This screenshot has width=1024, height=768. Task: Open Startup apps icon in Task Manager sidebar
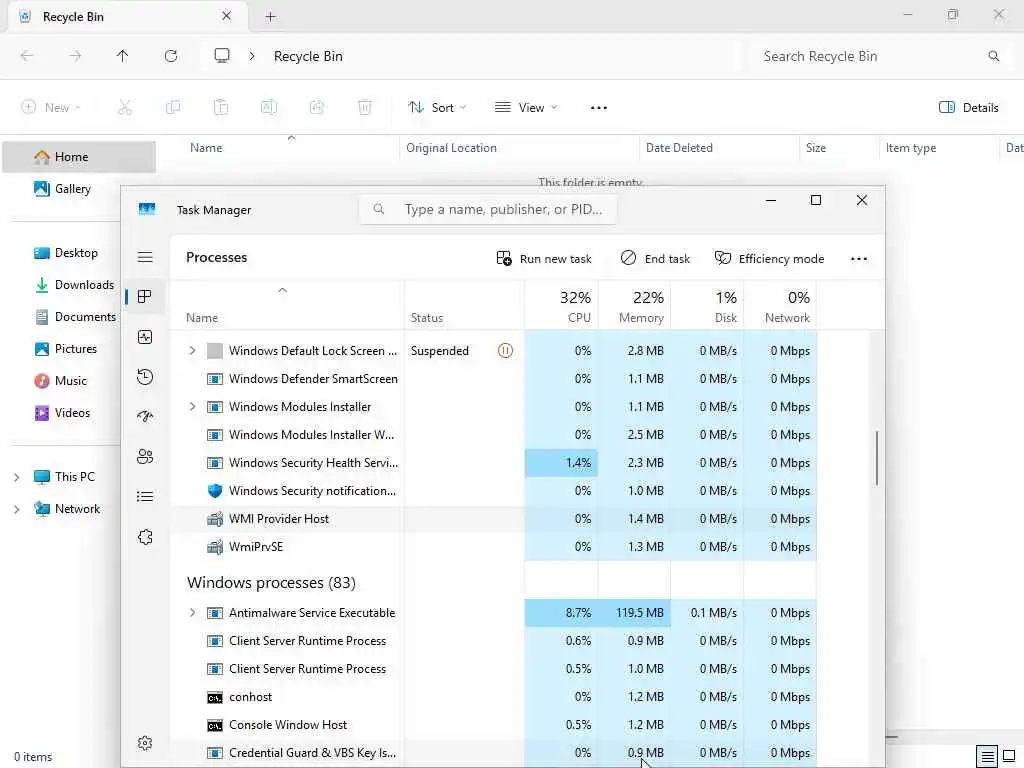point(145,416)
